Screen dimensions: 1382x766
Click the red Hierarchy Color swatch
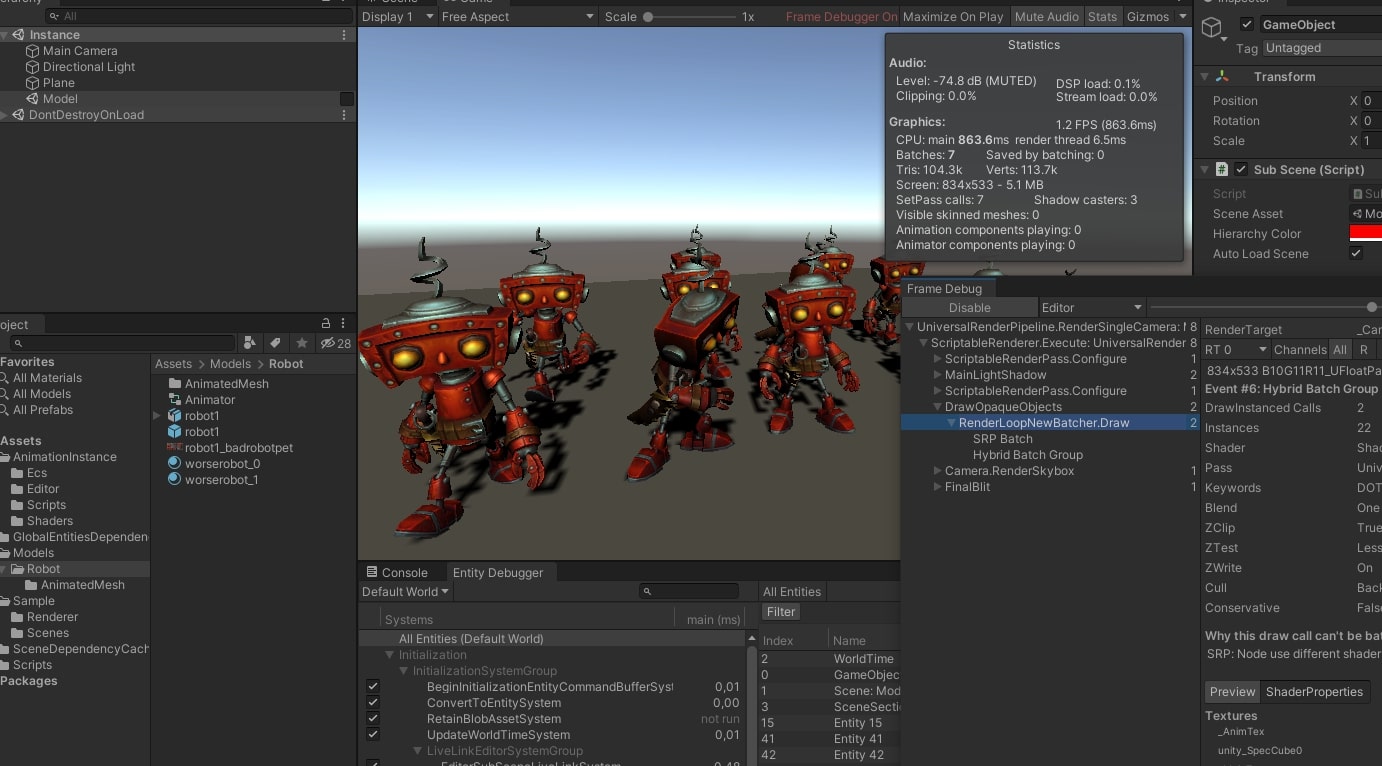click(x=1365, y=234)
